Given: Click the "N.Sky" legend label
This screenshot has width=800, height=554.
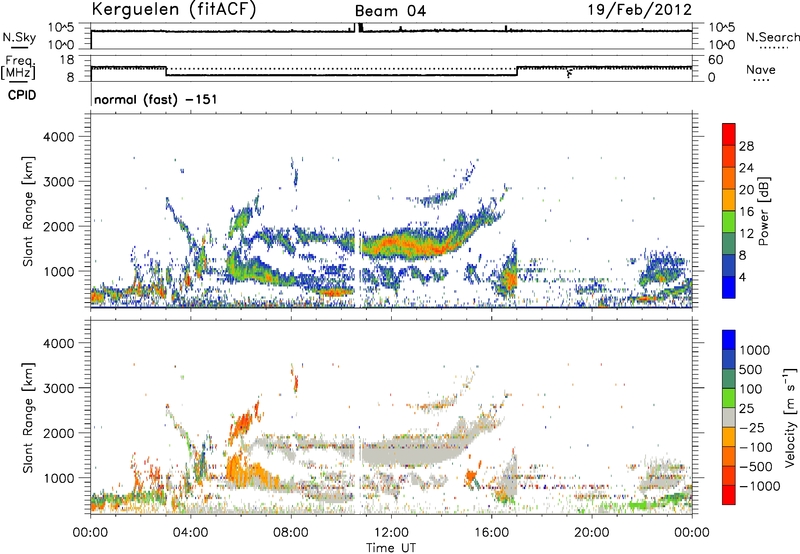Looking at the screenshot, I should click(19, 37).
